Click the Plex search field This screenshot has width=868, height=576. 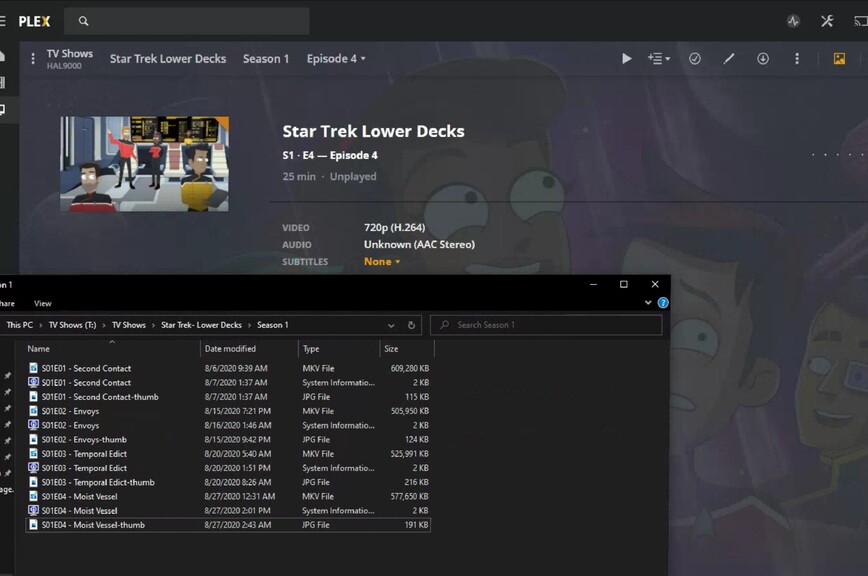coord(187,21)
